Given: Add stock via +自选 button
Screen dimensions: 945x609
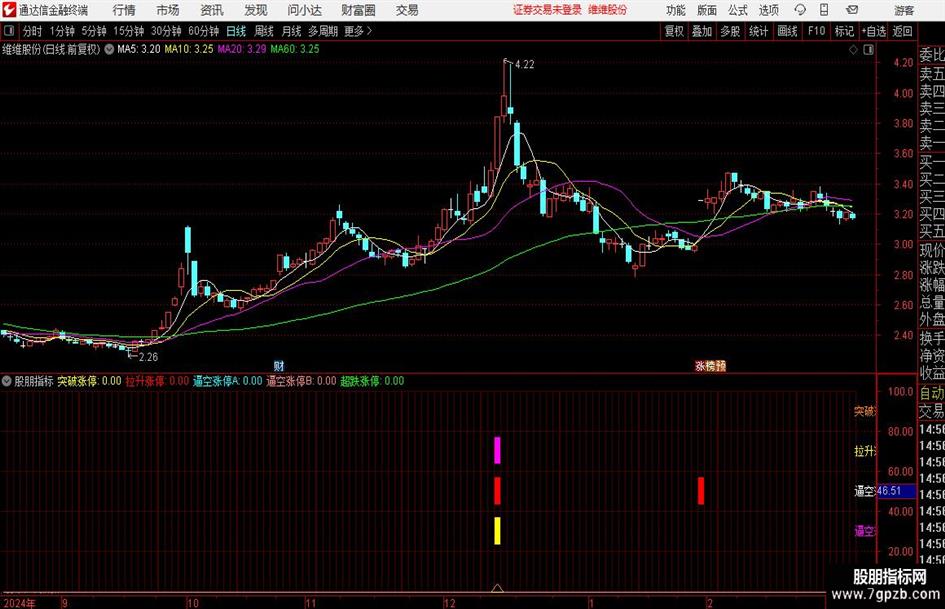Looking at the screenshot, I should click(x=873, y=31).
